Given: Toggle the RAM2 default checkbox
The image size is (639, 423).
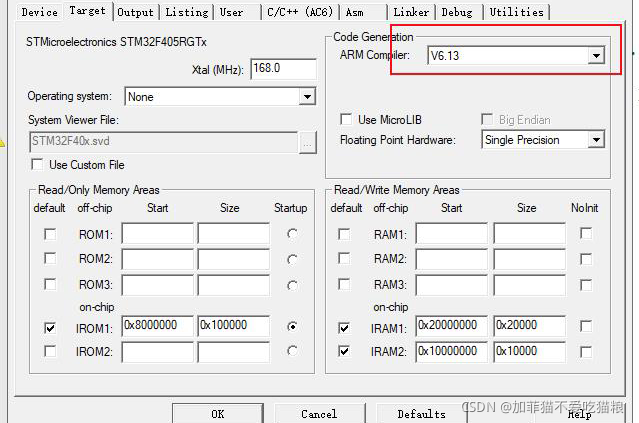Looking at the screenshot, I should (344, 258).
